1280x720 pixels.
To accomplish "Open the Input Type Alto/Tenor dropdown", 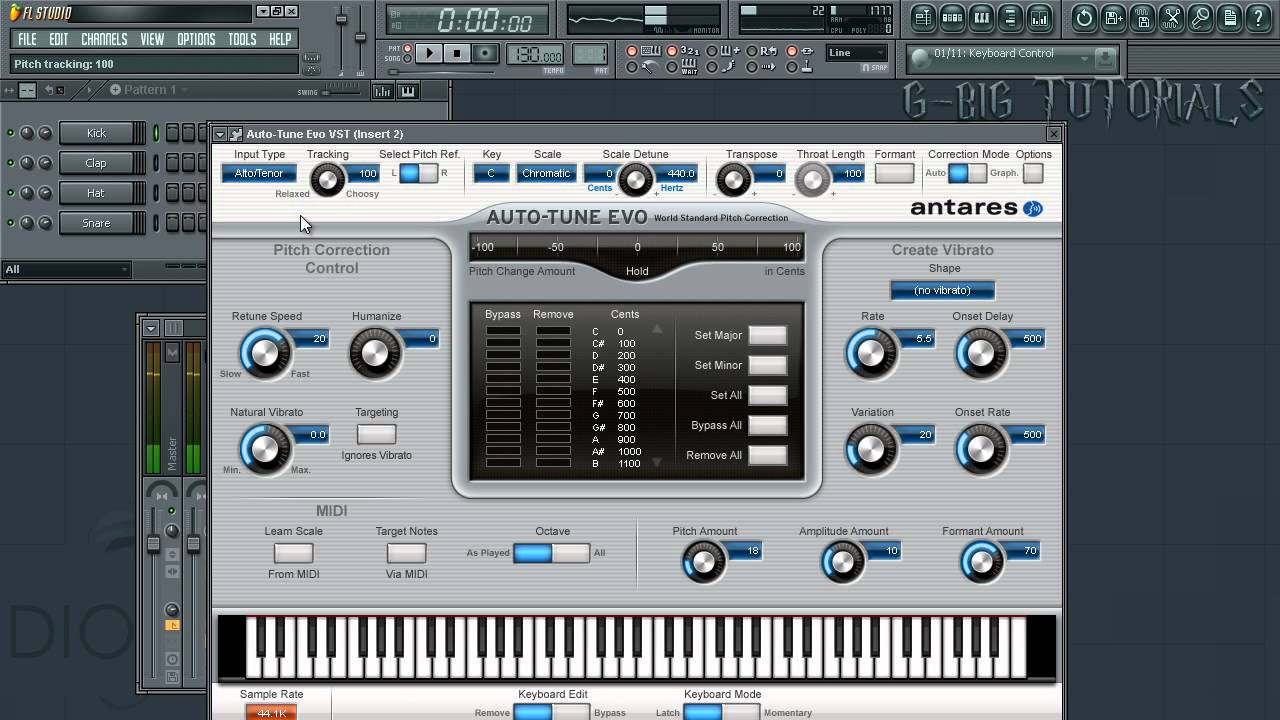I will click(x=259, y=173).
